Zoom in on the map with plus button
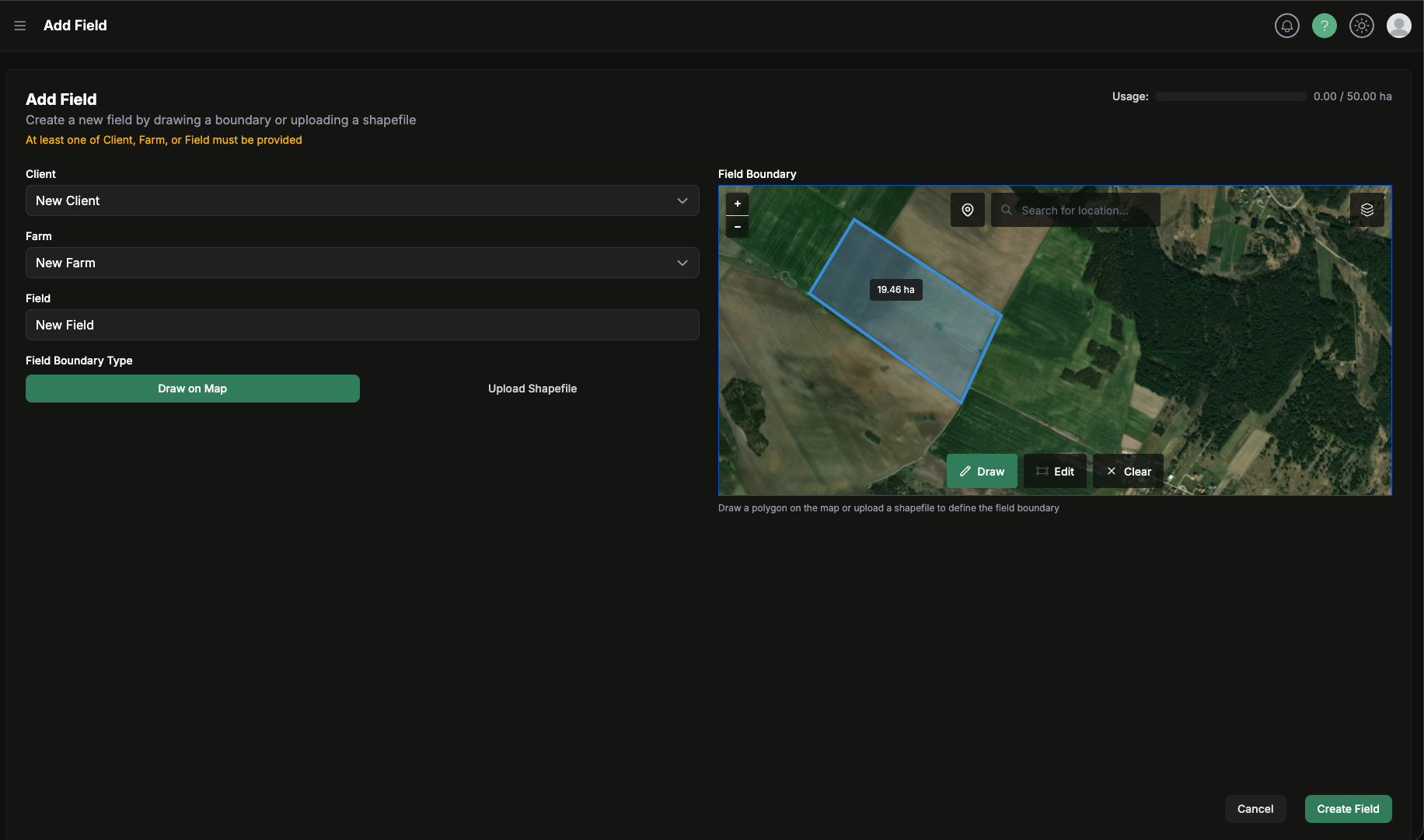 [737, 203]
